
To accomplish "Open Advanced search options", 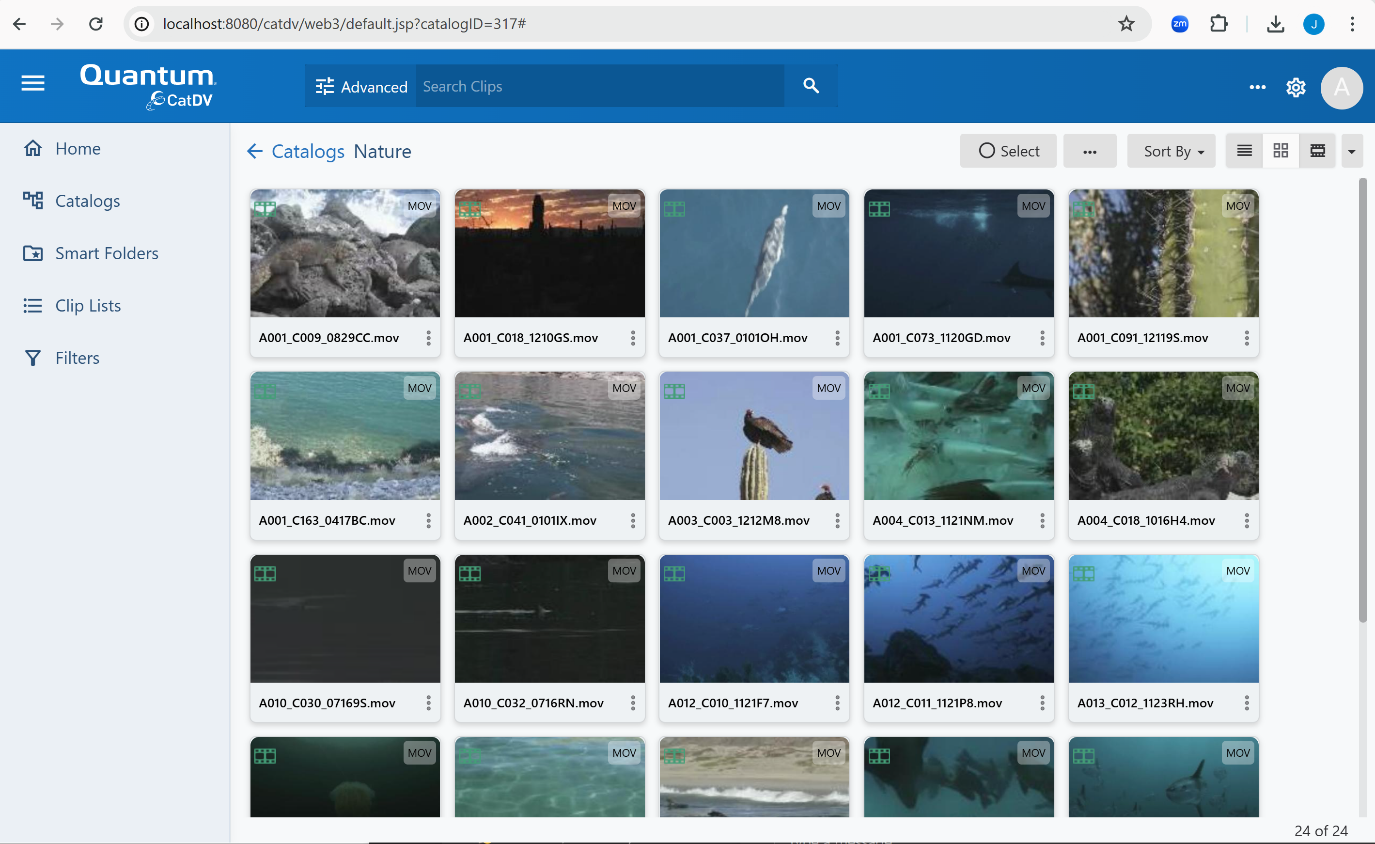I will [x=361, y=87].
